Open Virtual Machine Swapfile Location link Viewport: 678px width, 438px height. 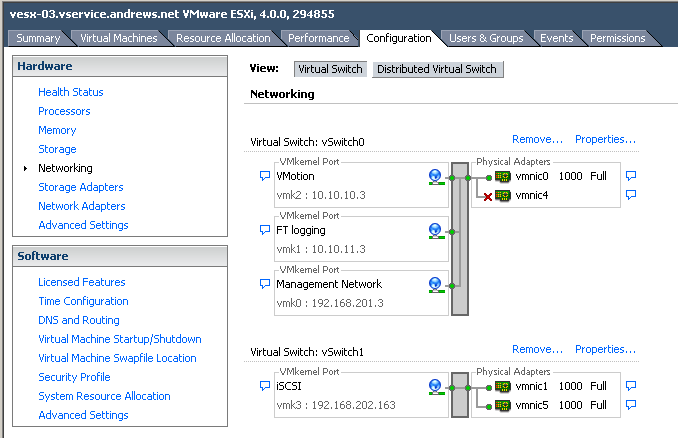point(117,358)
